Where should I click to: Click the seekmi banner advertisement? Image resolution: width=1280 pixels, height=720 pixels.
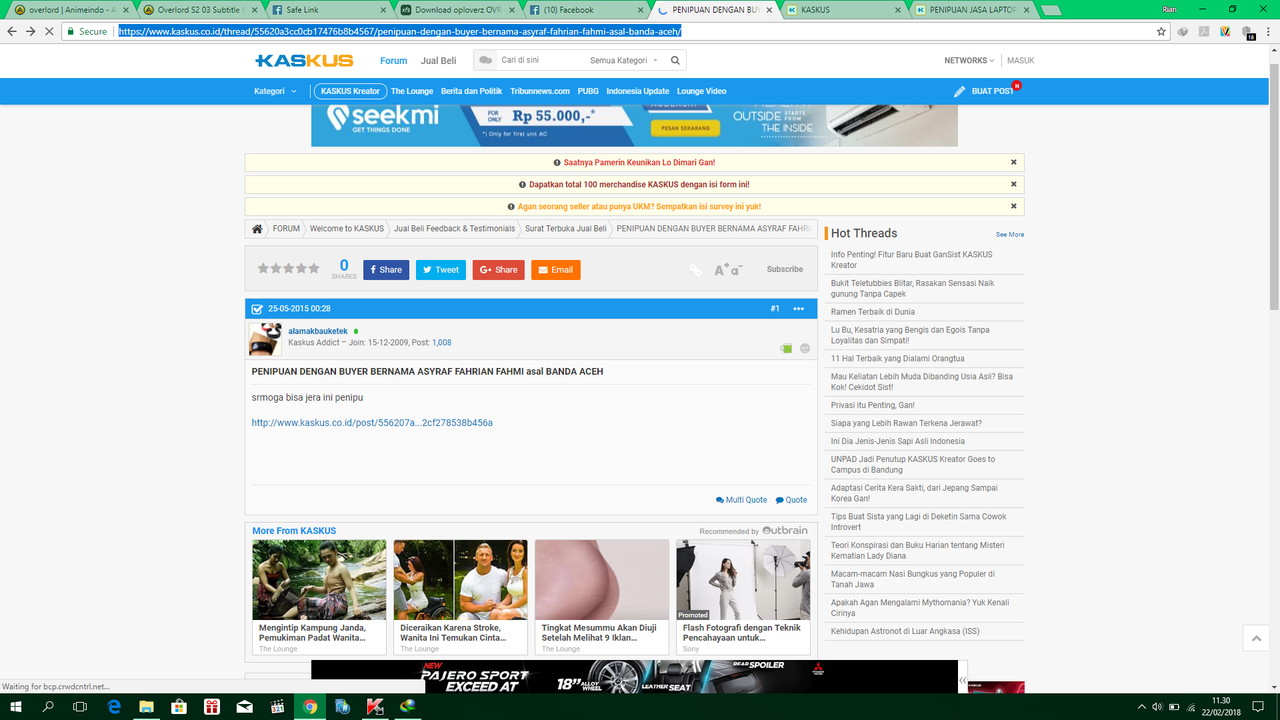pos(634,125)
